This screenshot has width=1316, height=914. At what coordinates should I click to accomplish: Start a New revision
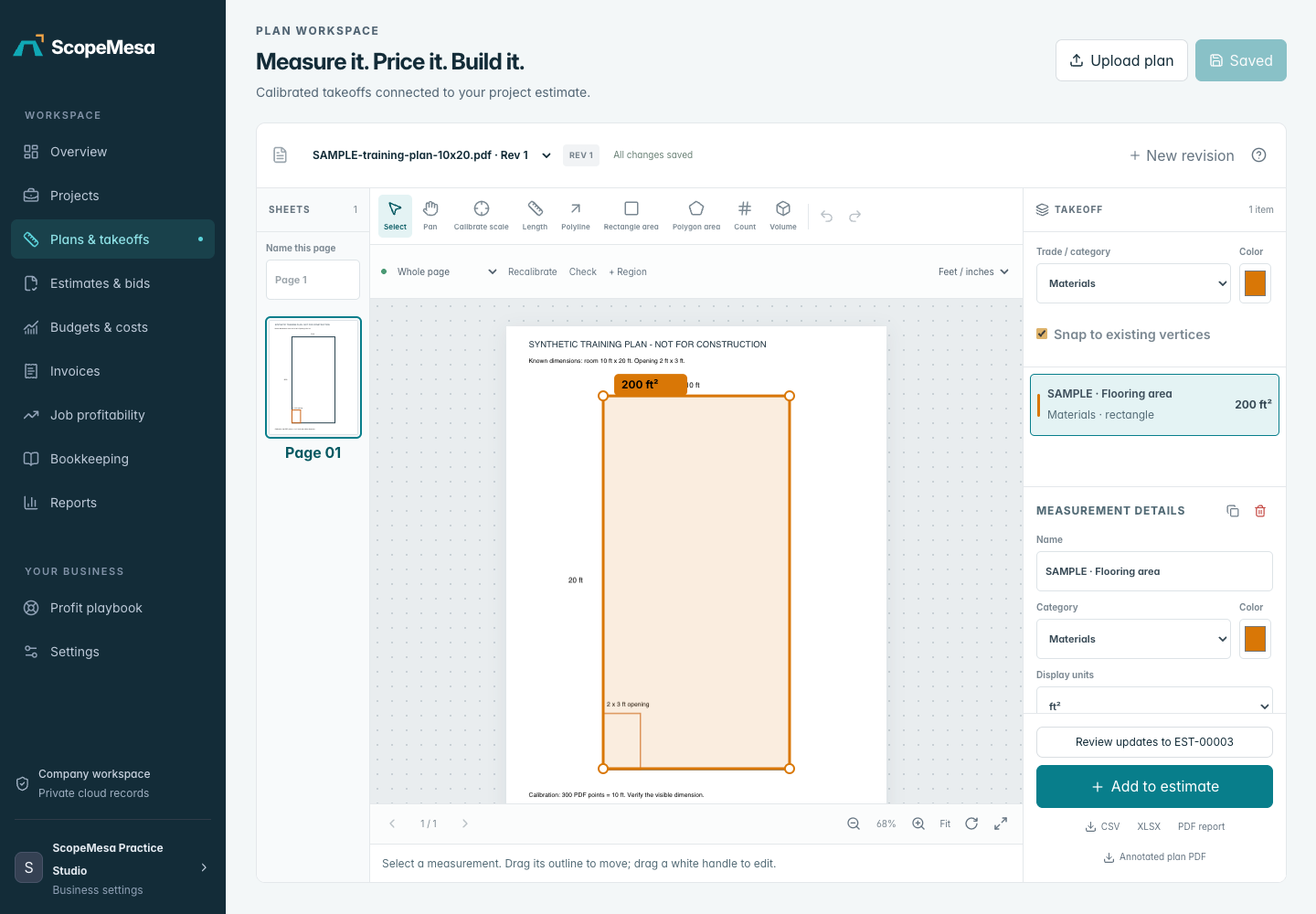coord(1182,155)
